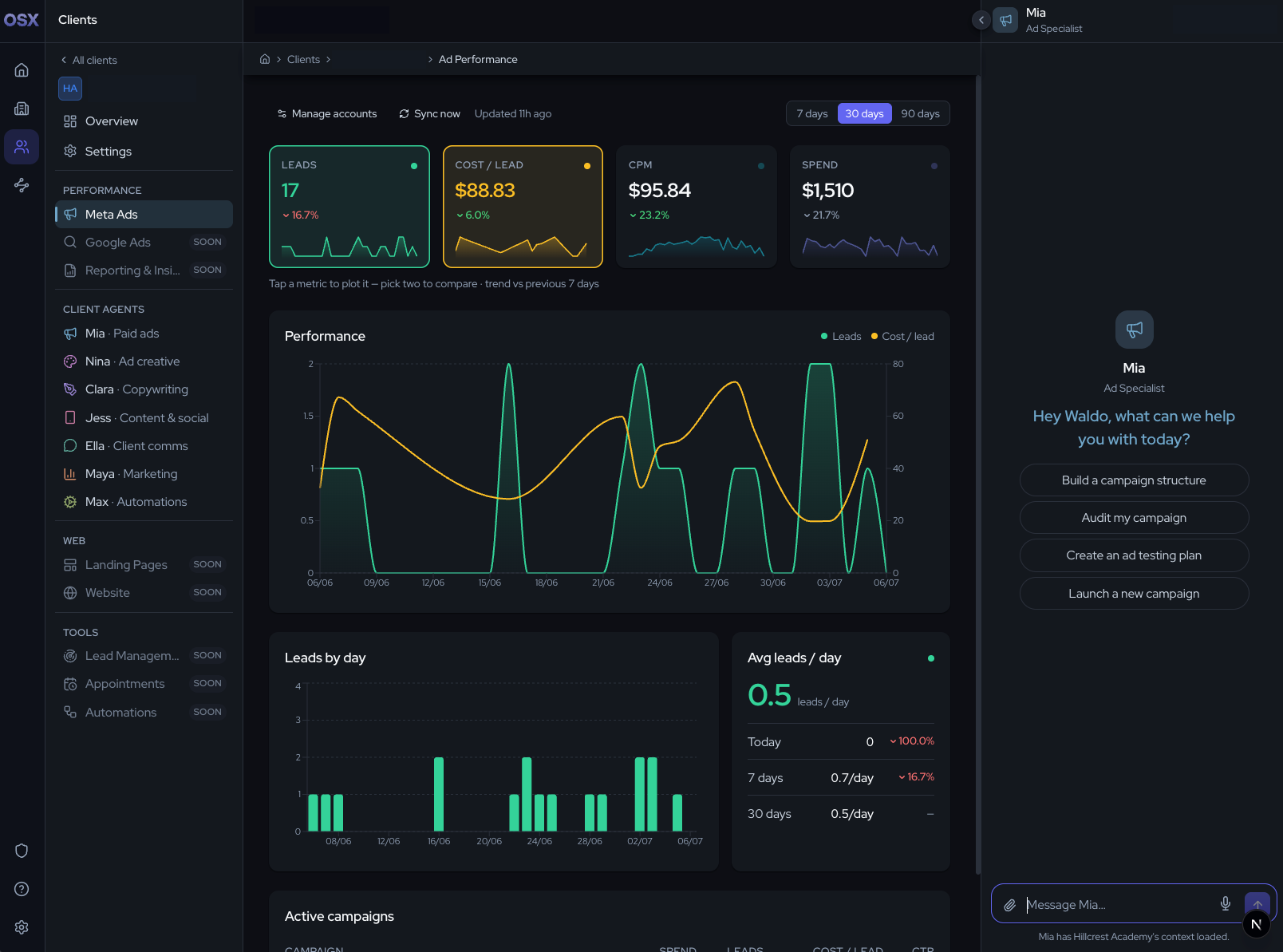1283x952 pixels.
Task: Open the Overview page
Action: point(144,121)
